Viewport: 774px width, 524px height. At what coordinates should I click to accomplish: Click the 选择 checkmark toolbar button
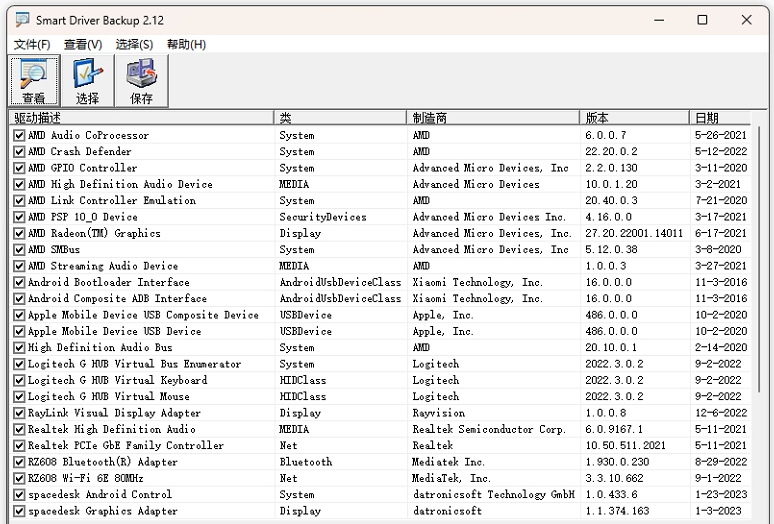(x=87, y=81)
